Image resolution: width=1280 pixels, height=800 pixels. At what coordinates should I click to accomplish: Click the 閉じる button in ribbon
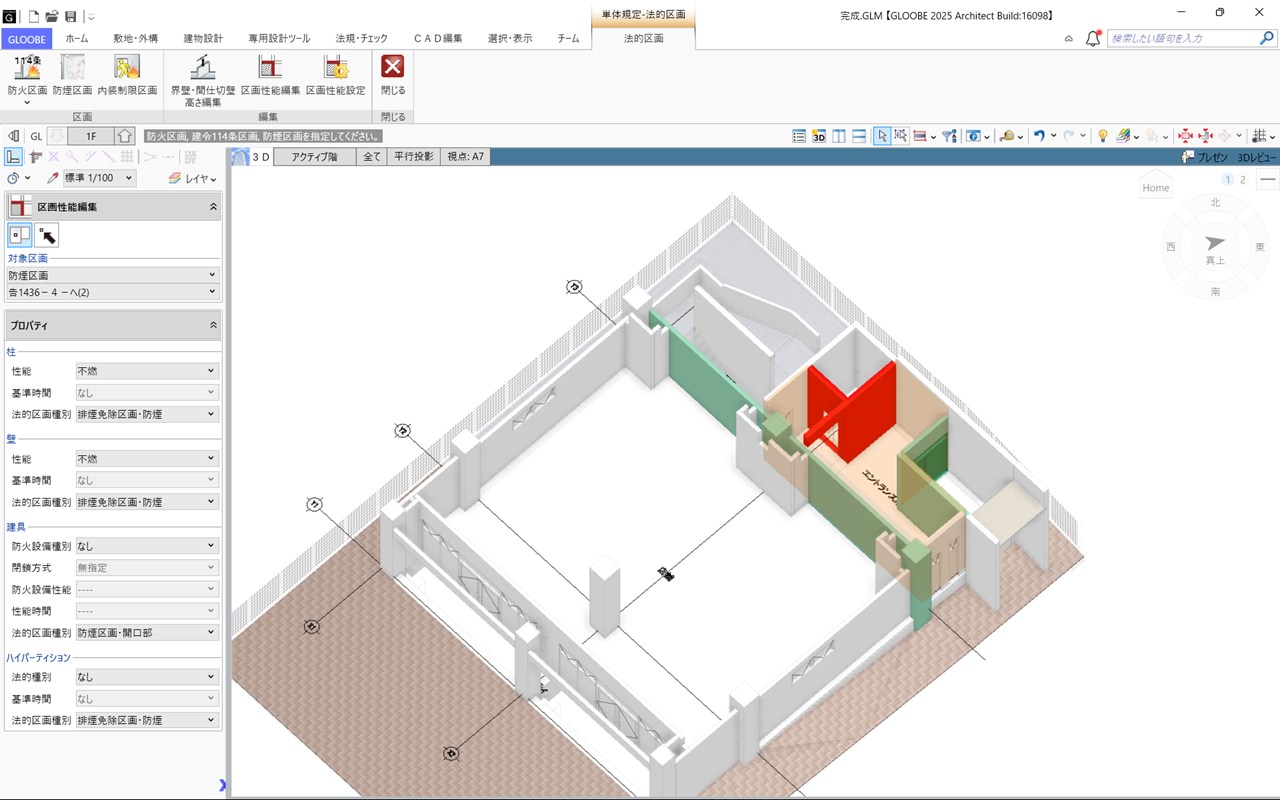coord(393,74)
